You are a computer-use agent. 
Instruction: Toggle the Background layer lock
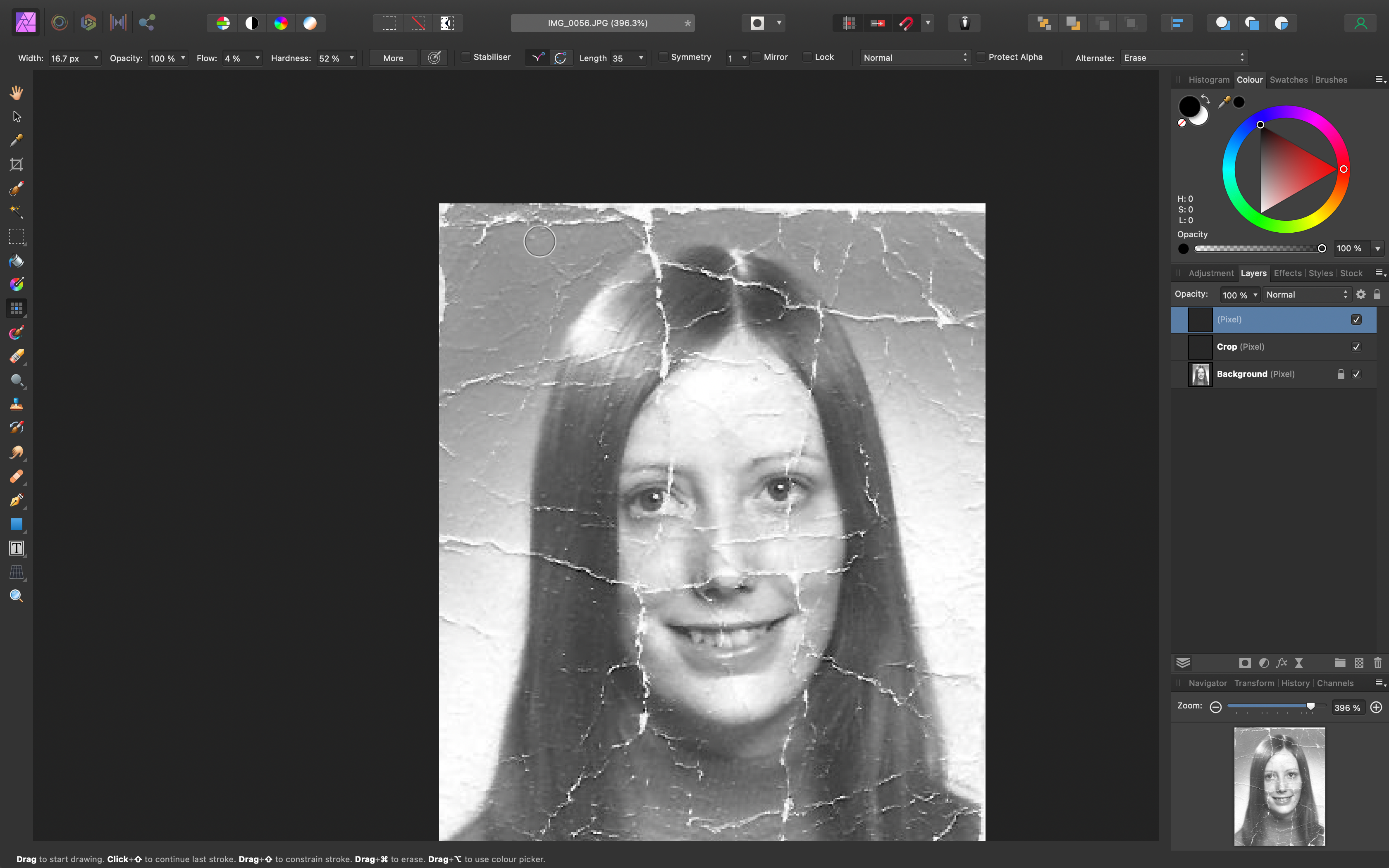click(x=1341, y=374)
